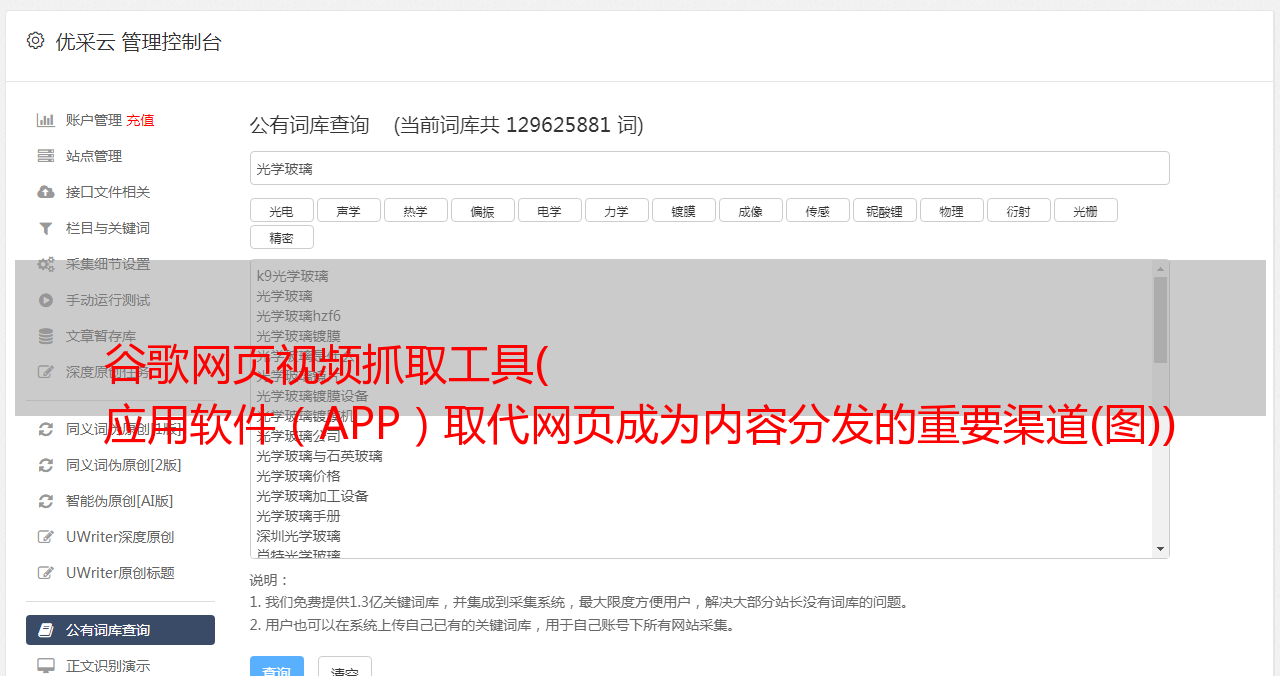
Task: Click the 电学 tag button
Action: [549, 210]
